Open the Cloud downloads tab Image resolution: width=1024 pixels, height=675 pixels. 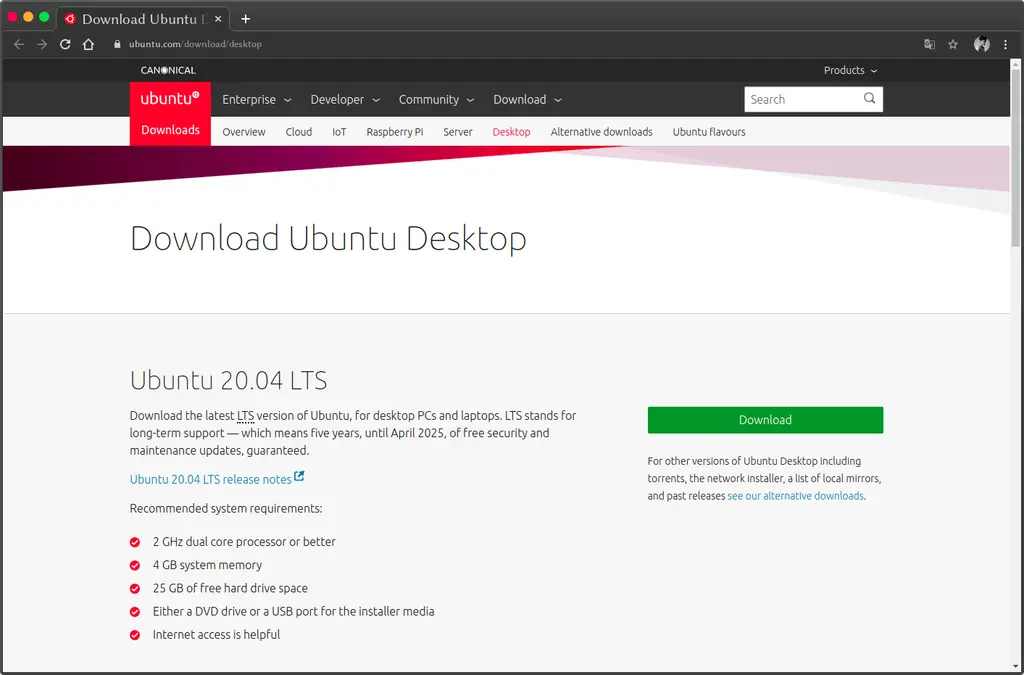298,132
